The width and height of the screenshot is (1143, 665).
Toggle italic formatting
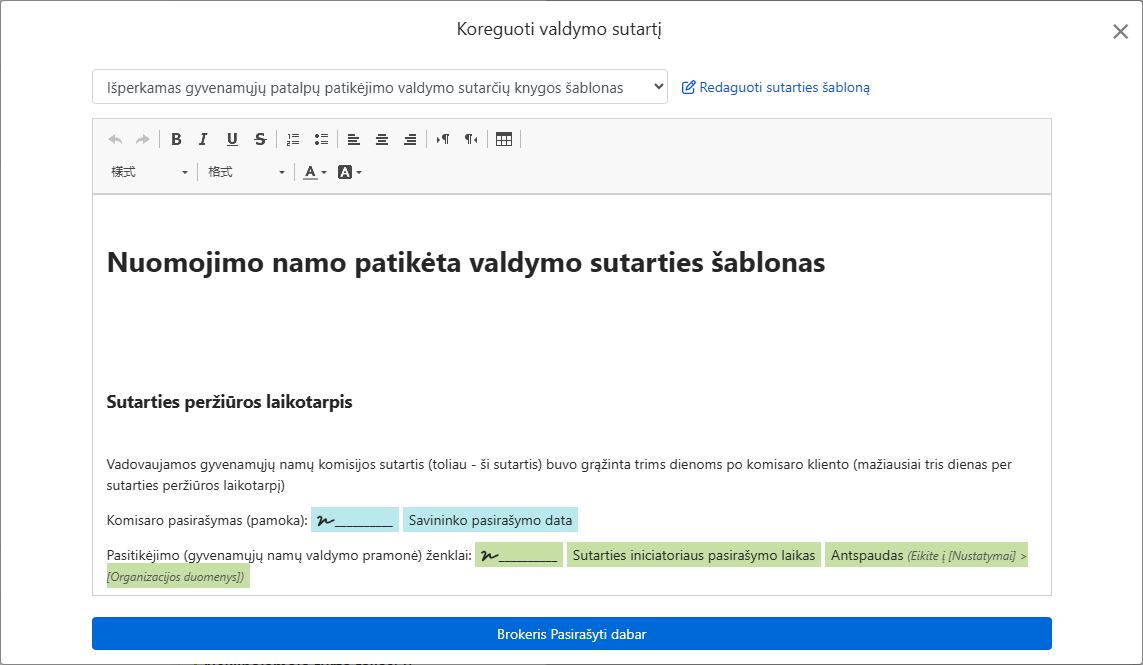(203, 139)
